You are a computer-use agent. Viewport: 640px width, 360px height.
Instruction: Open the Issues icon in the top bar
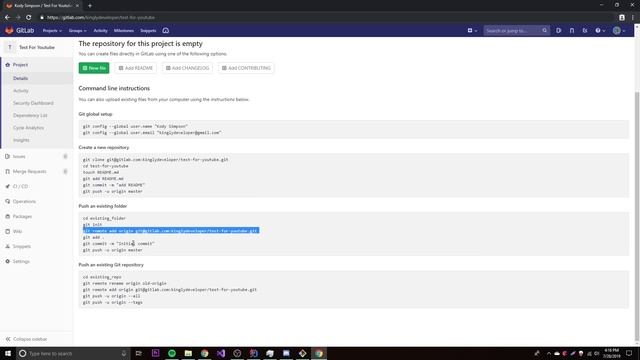[558, 31]
